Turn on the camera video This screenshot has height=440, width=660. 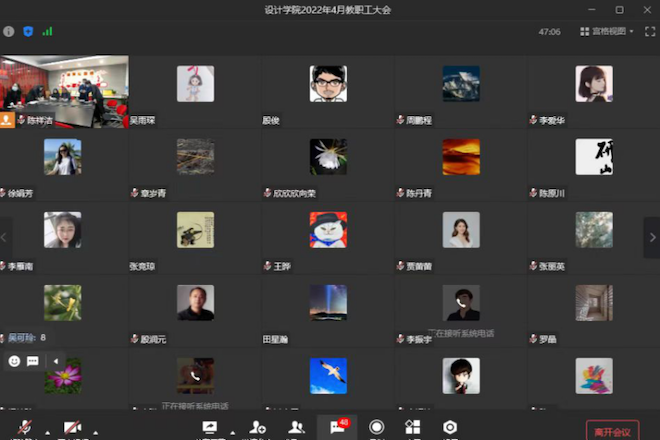pos(71,427)
